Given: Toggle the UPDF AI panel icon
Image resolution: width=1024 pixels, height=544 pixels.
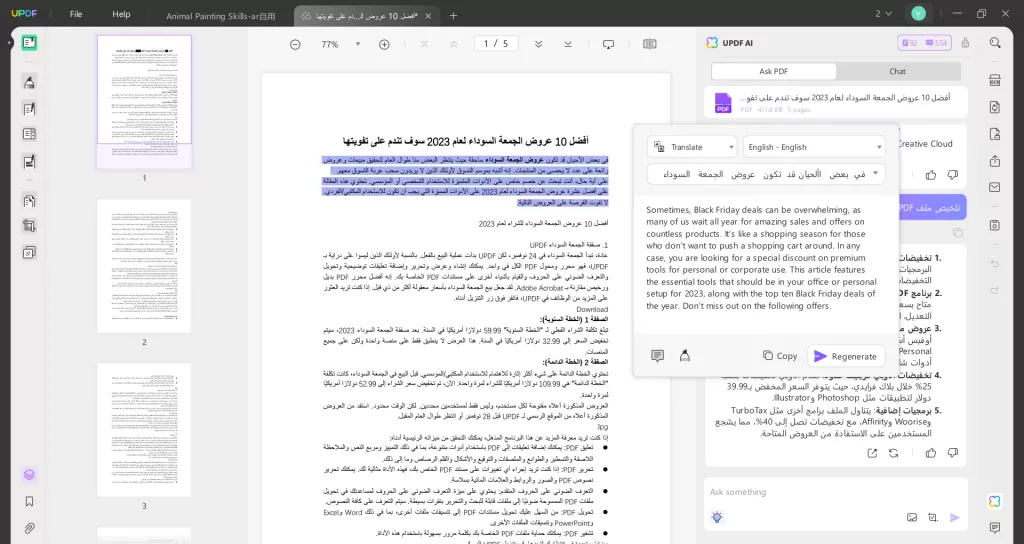Looking at the screenshot, I should tap(995, 501).
